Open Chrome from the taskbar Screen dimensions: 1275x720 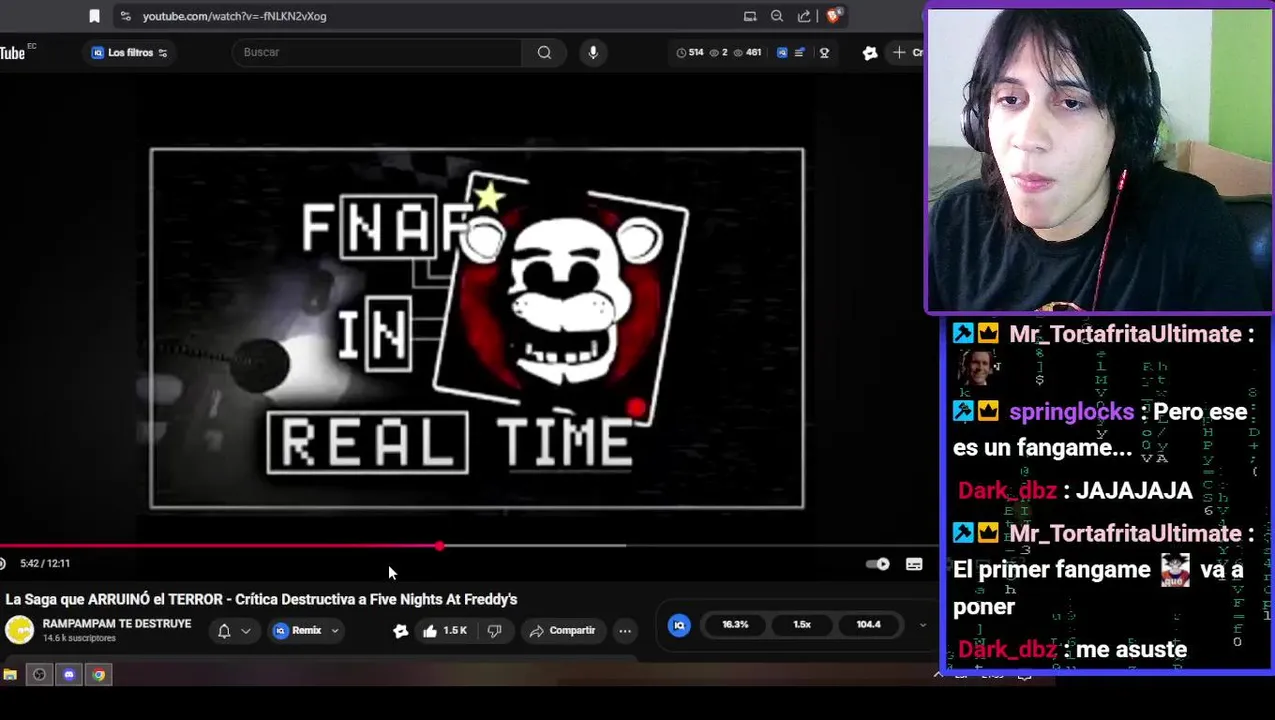tap(99, 675)
